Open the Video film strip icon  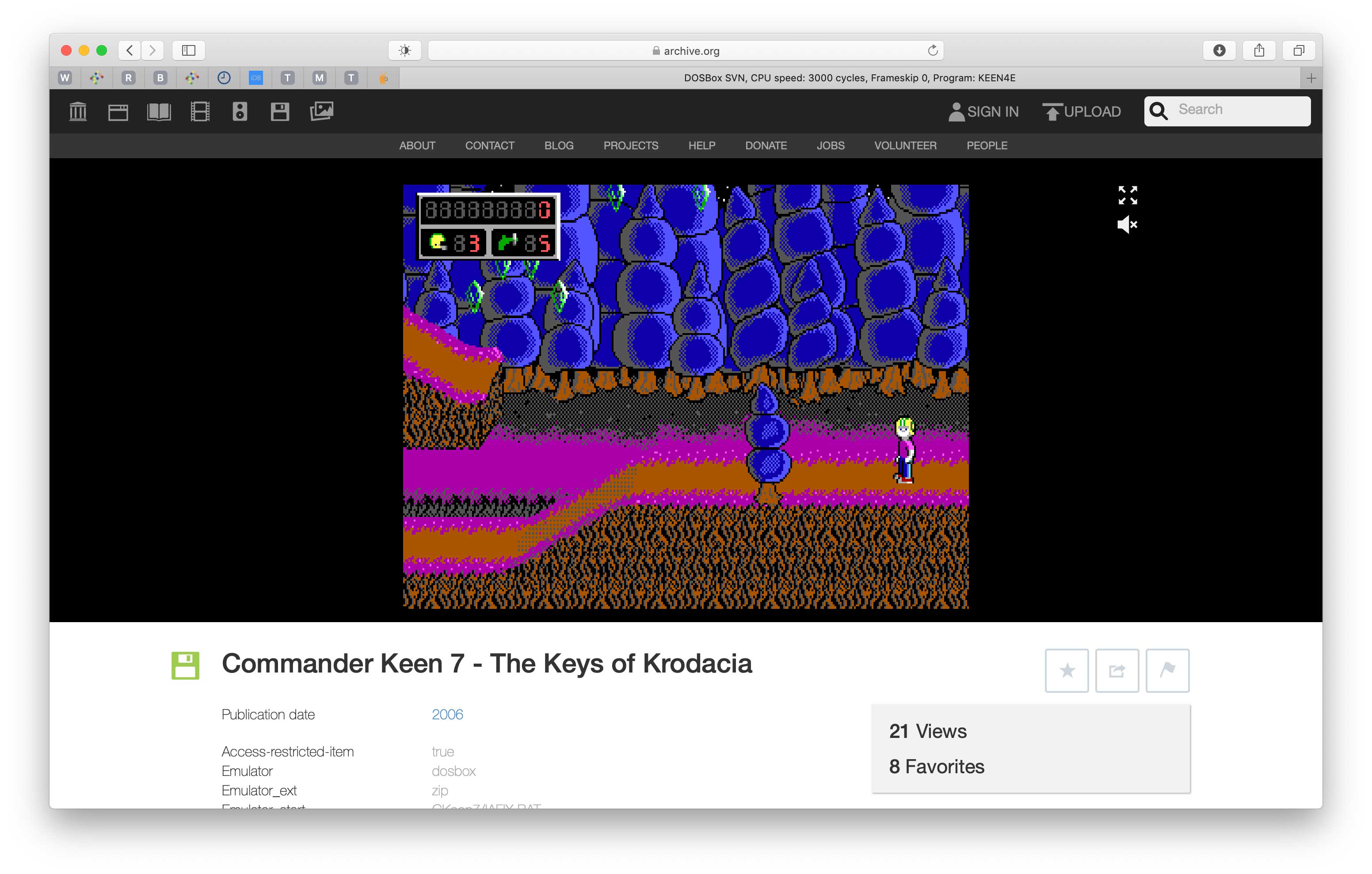(x=199, y=111)
